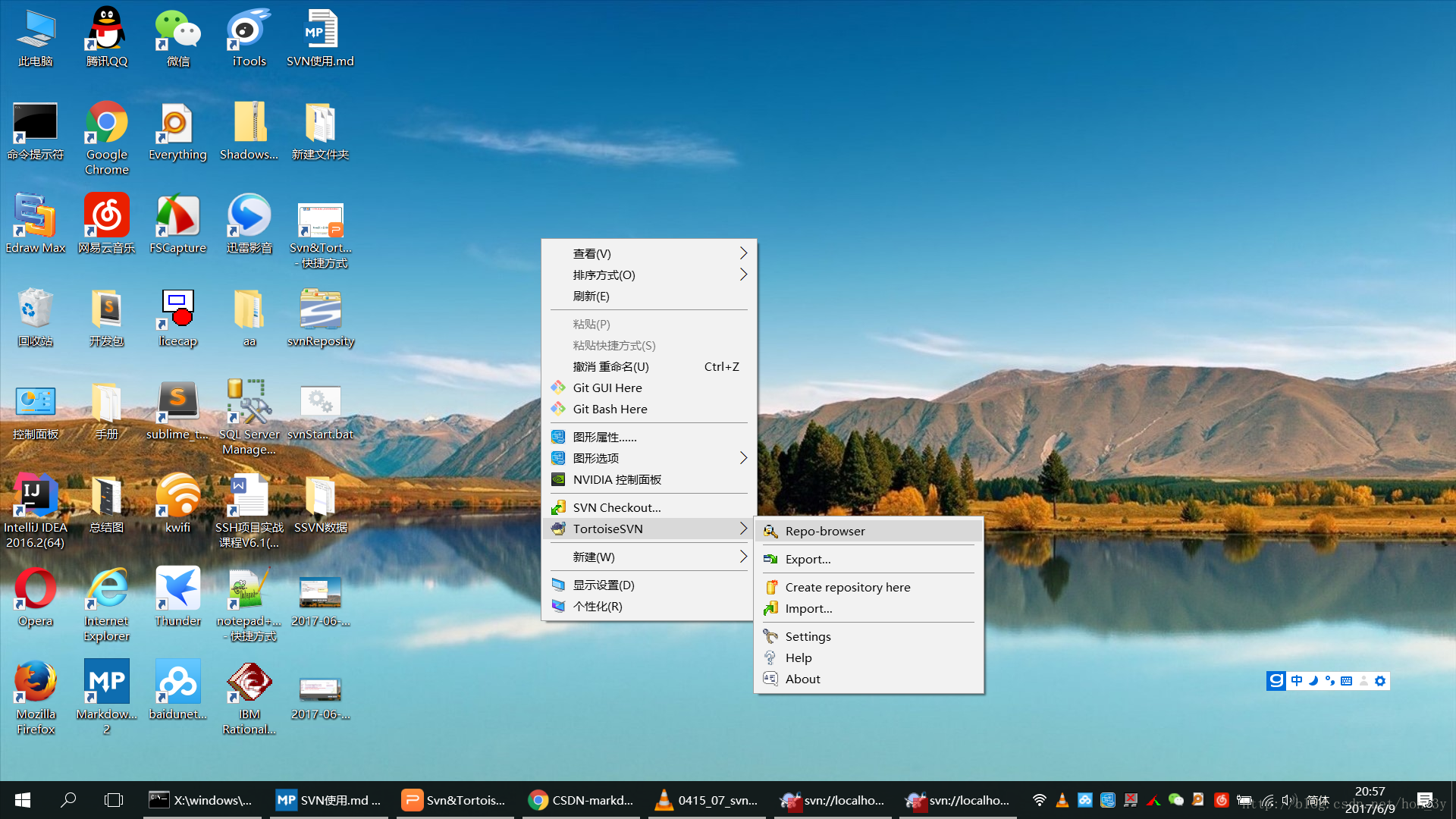Screen dimensions: 1456x819
Task: Open Repo-browser from TortoiseSVN submenu
Action: [x=824, y=531]
